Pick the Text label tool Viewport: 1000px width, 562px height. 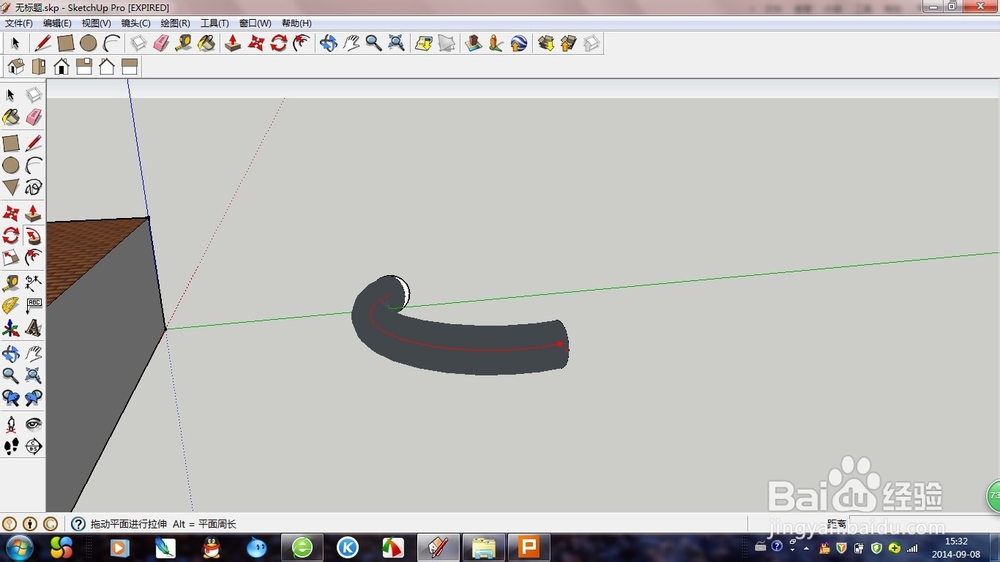pos(33,306)
